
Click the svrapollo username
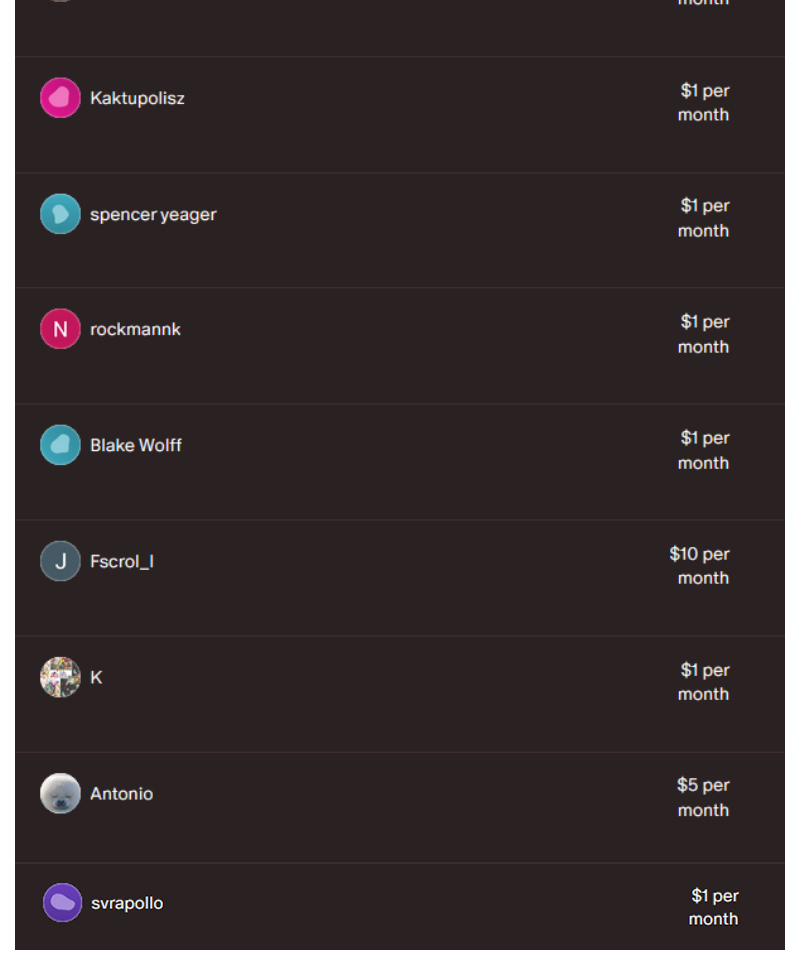tap(127, 903)
